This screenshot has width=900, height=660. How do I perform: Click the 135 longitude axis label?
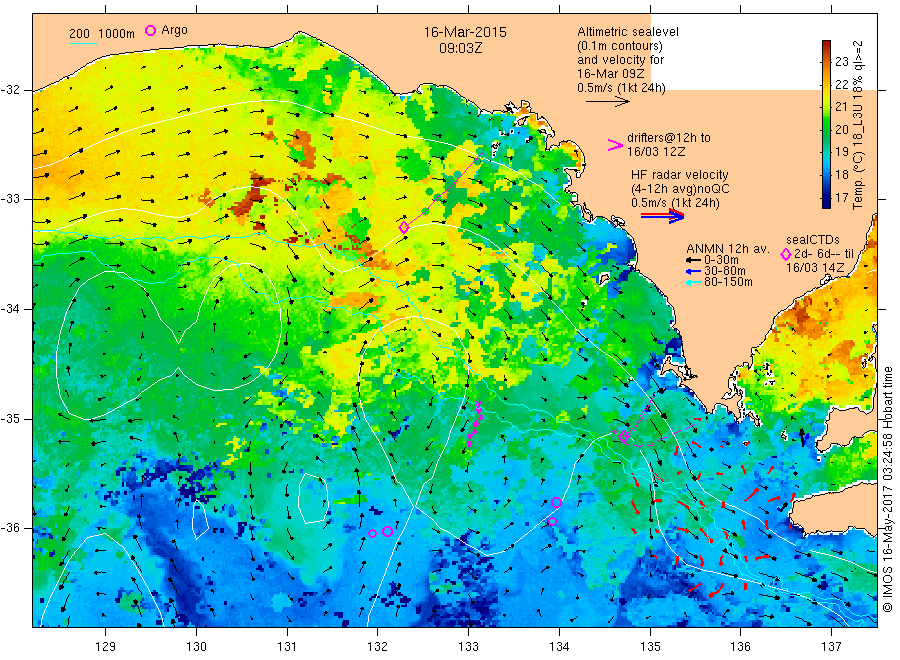point(650,647)
